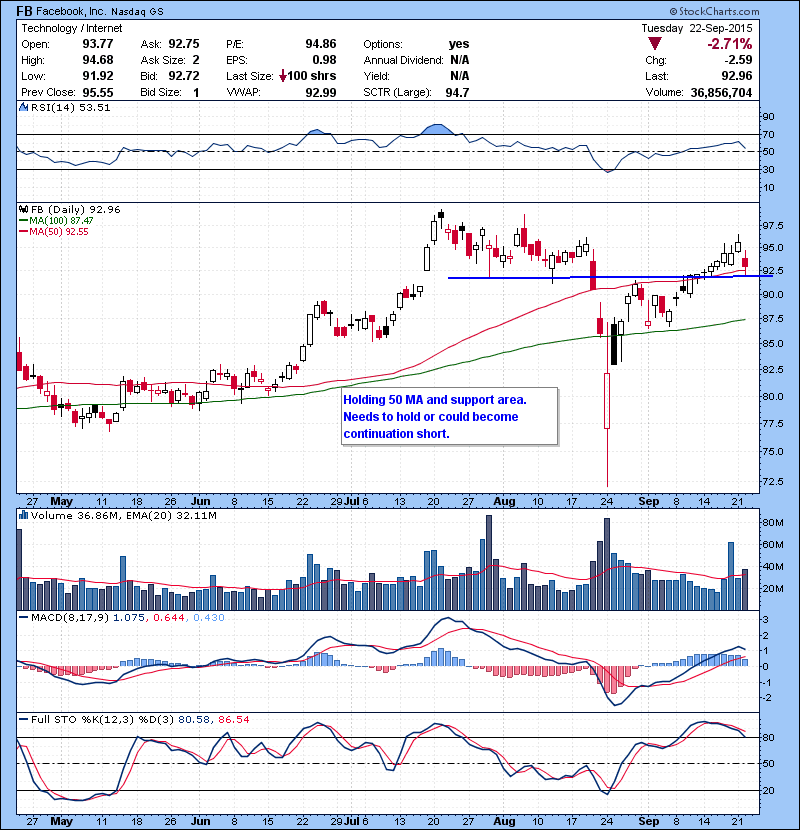The image size is (800, 830).
Task: Click the percent change -2.71%
Action: coord(730,44)
